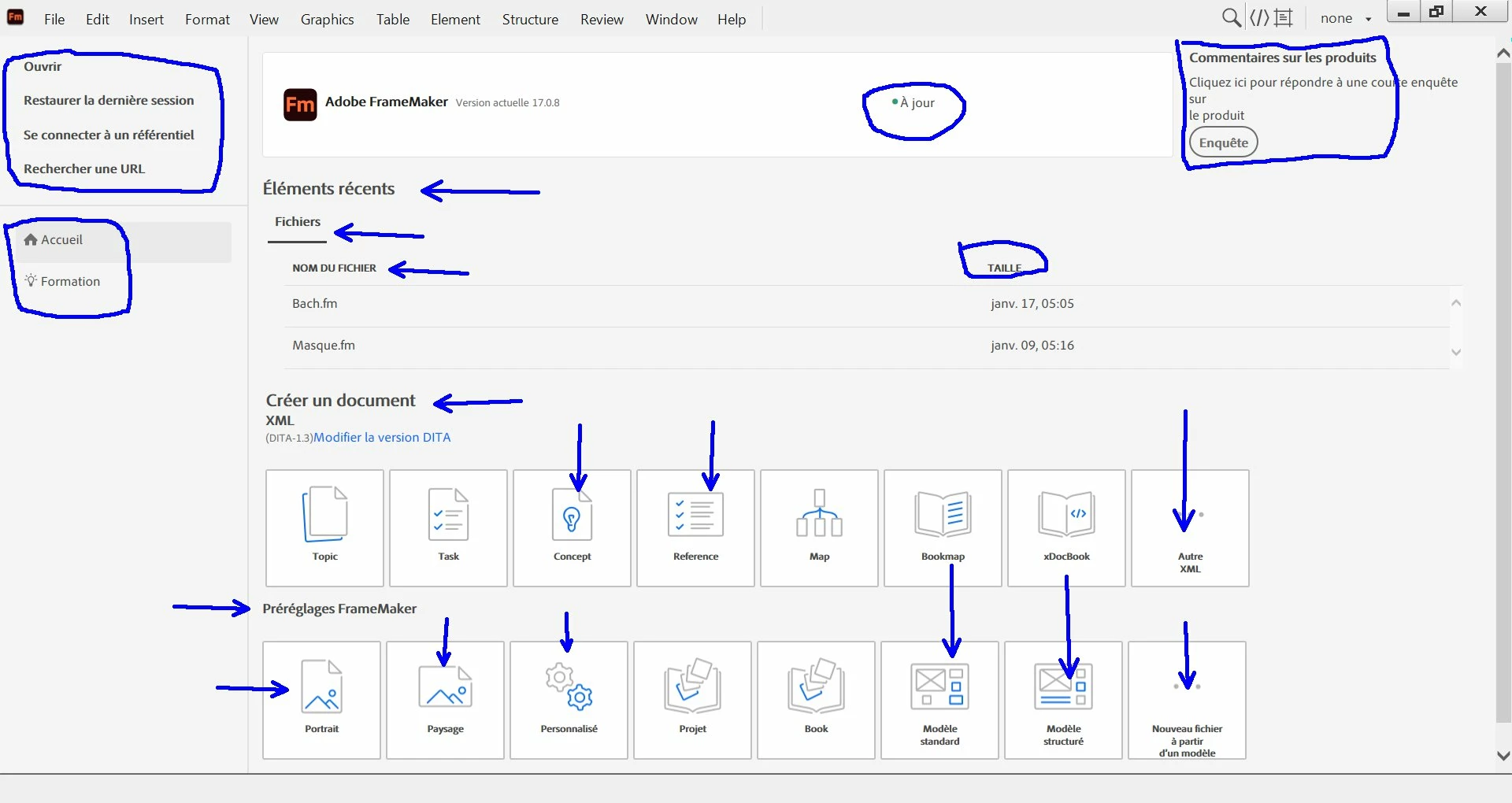The width and height of the screenshot is (1512, 803).
Task: Open the Window menu
Action: pos(671,19)
